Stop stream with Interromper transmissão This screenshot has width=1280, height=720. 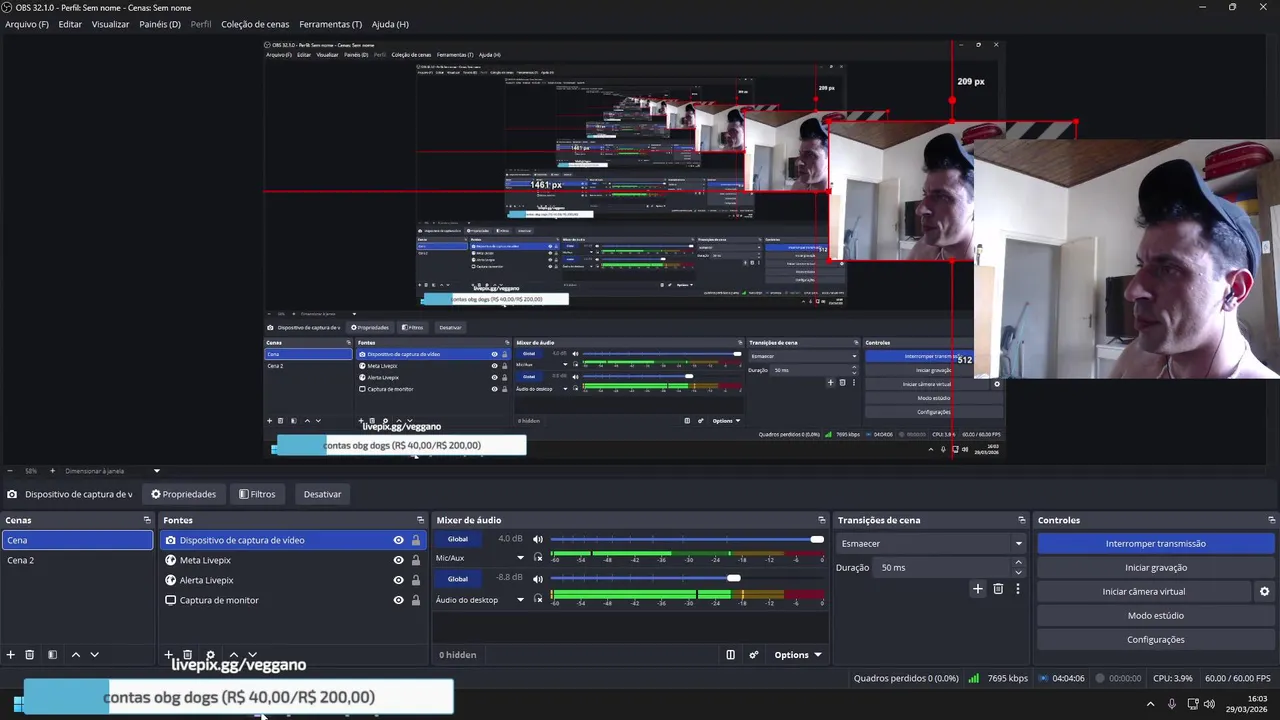1155,544
